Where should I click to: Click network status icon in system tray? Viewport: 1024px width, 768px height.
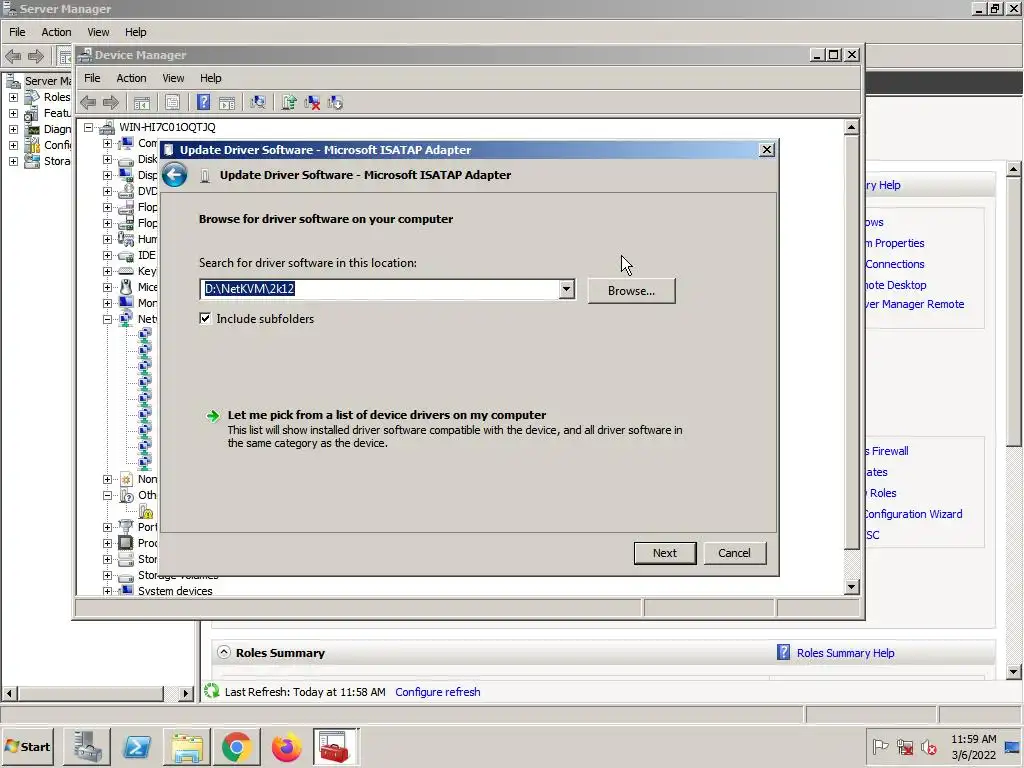click(x=905, y=746)
